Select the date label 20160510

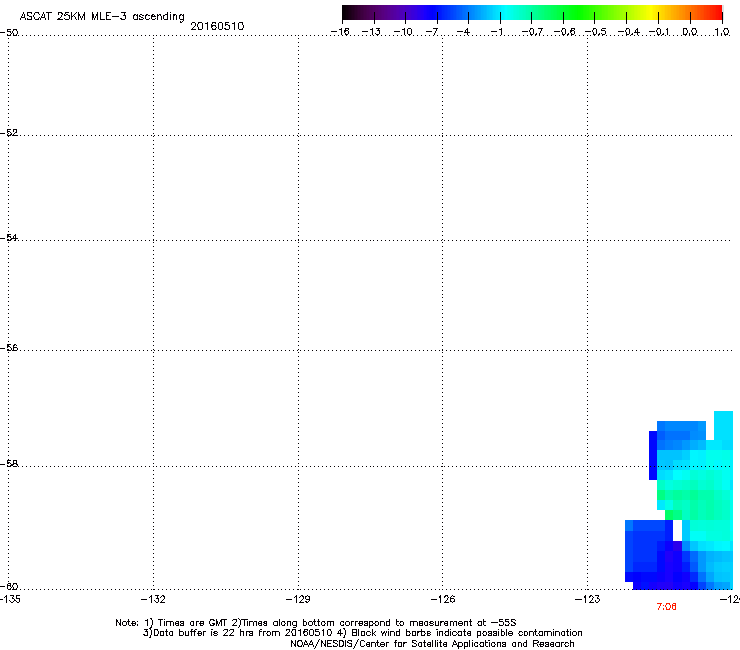coord(217,26)
